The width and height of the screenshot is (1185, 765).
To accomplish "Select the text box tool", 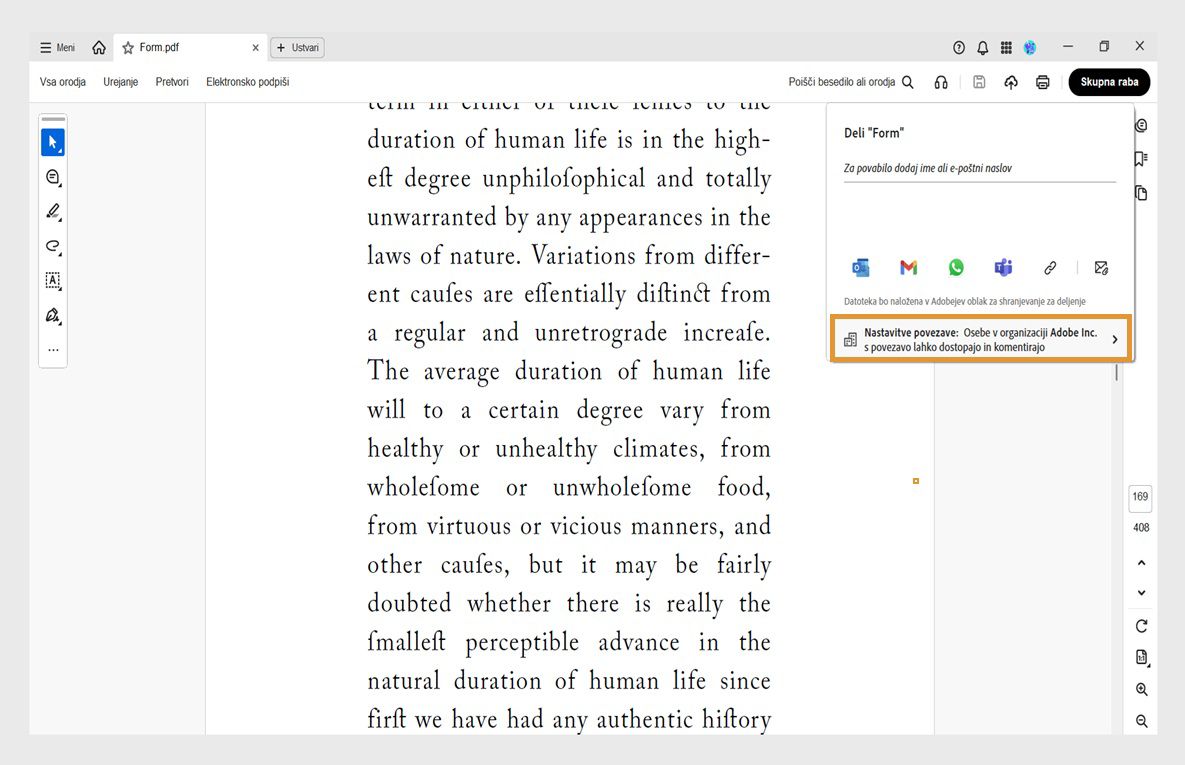I will (53, 281).
